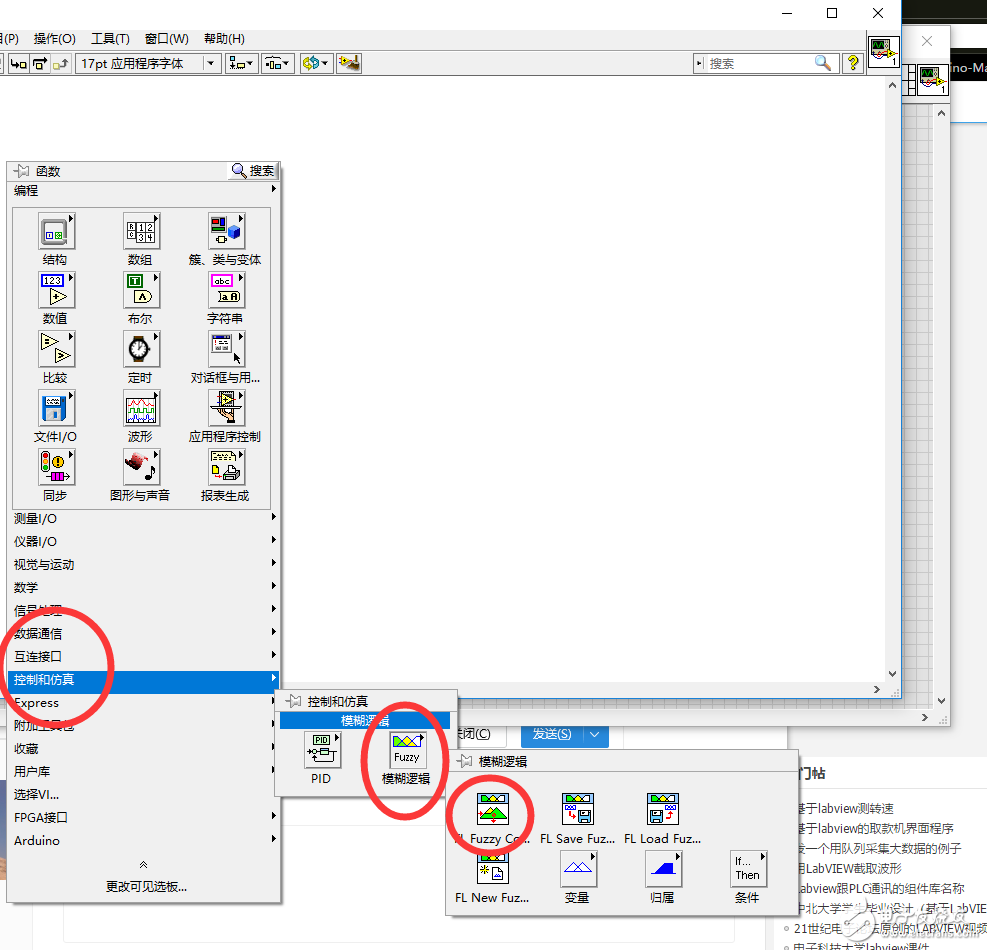The width and height of the screenshot is (987, 950).
Task: Collapse palette with the double-chevron arrow
Action: [144, 865]
